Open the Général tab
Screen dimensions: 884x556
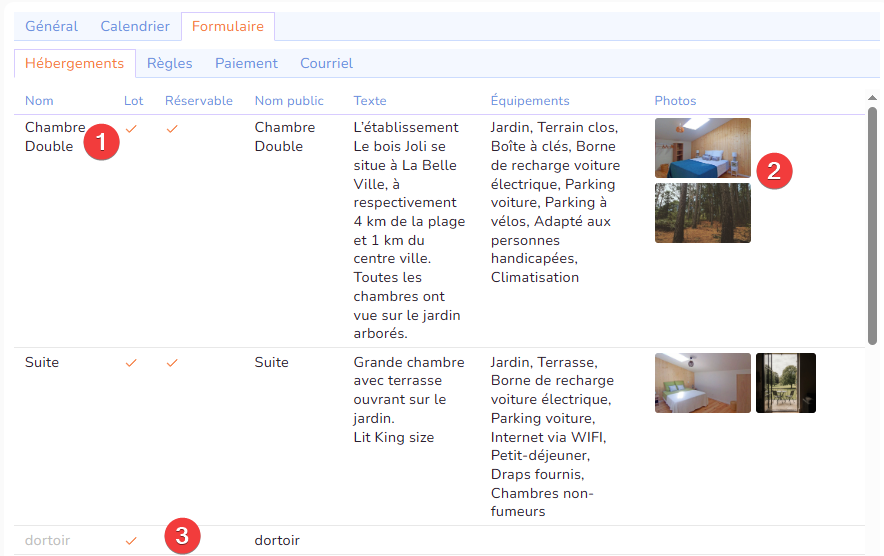(x=51, y=26)
